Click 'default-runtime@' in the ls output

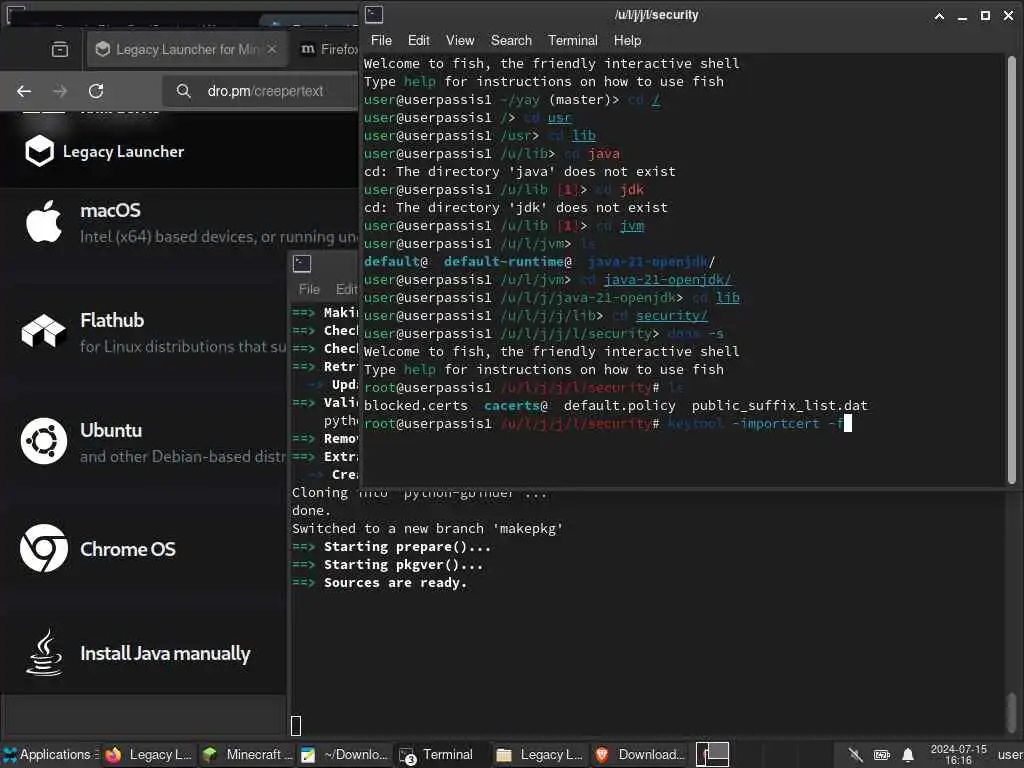coord(508,262)
